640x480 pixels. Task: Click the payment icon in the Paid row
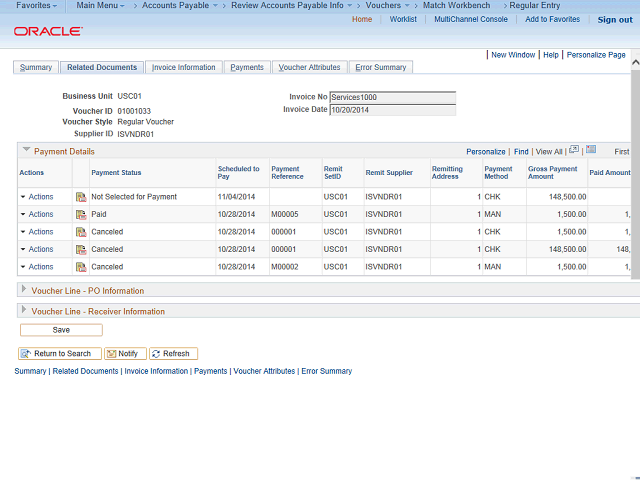coord(80,215)
